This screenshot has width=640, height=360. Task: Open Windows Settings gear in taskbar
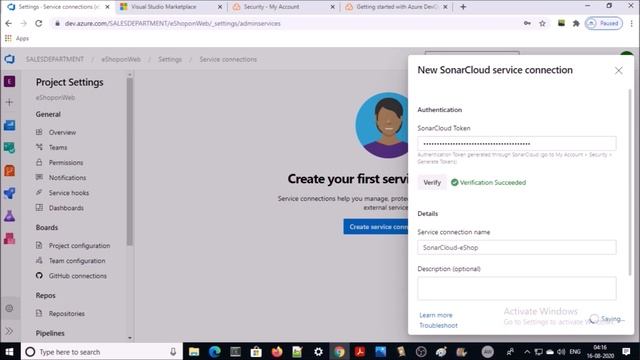point(318,351)
